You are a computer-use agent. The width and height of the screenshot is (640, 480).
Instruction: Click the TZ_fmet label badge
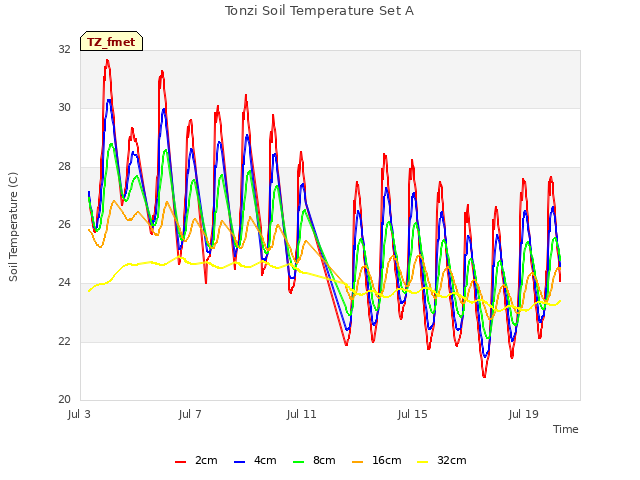(111, 41)
